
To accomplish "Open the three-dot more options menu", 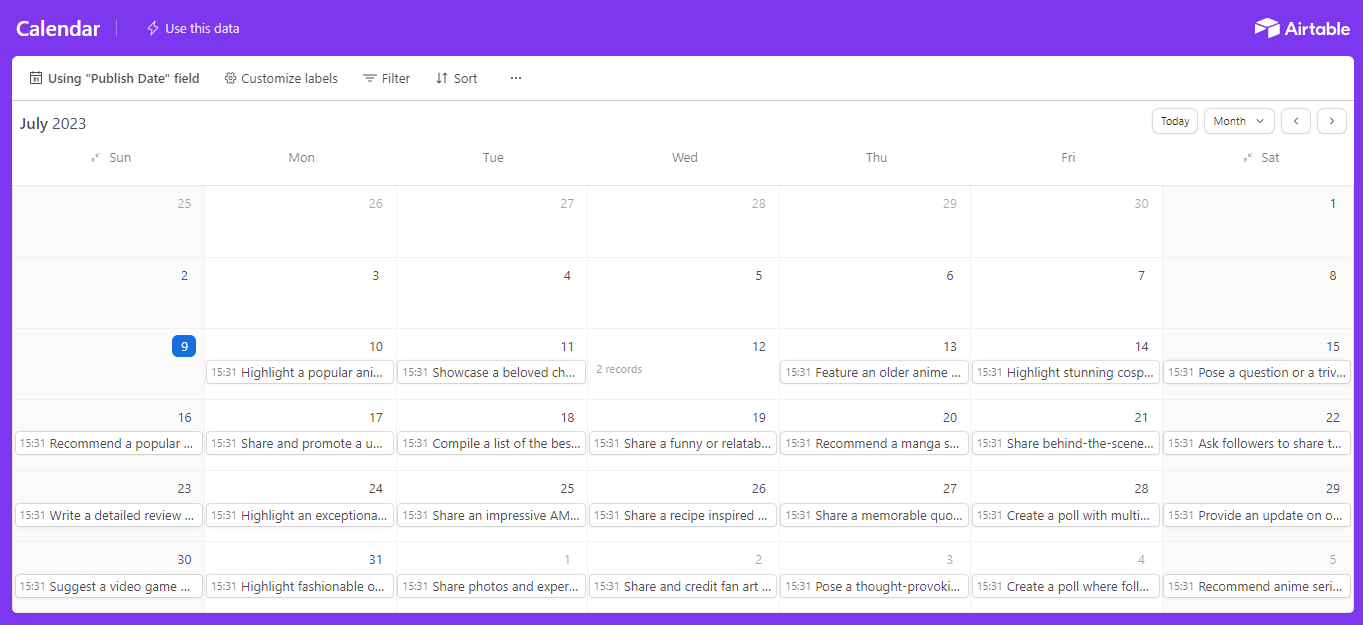I will point(516,78).
